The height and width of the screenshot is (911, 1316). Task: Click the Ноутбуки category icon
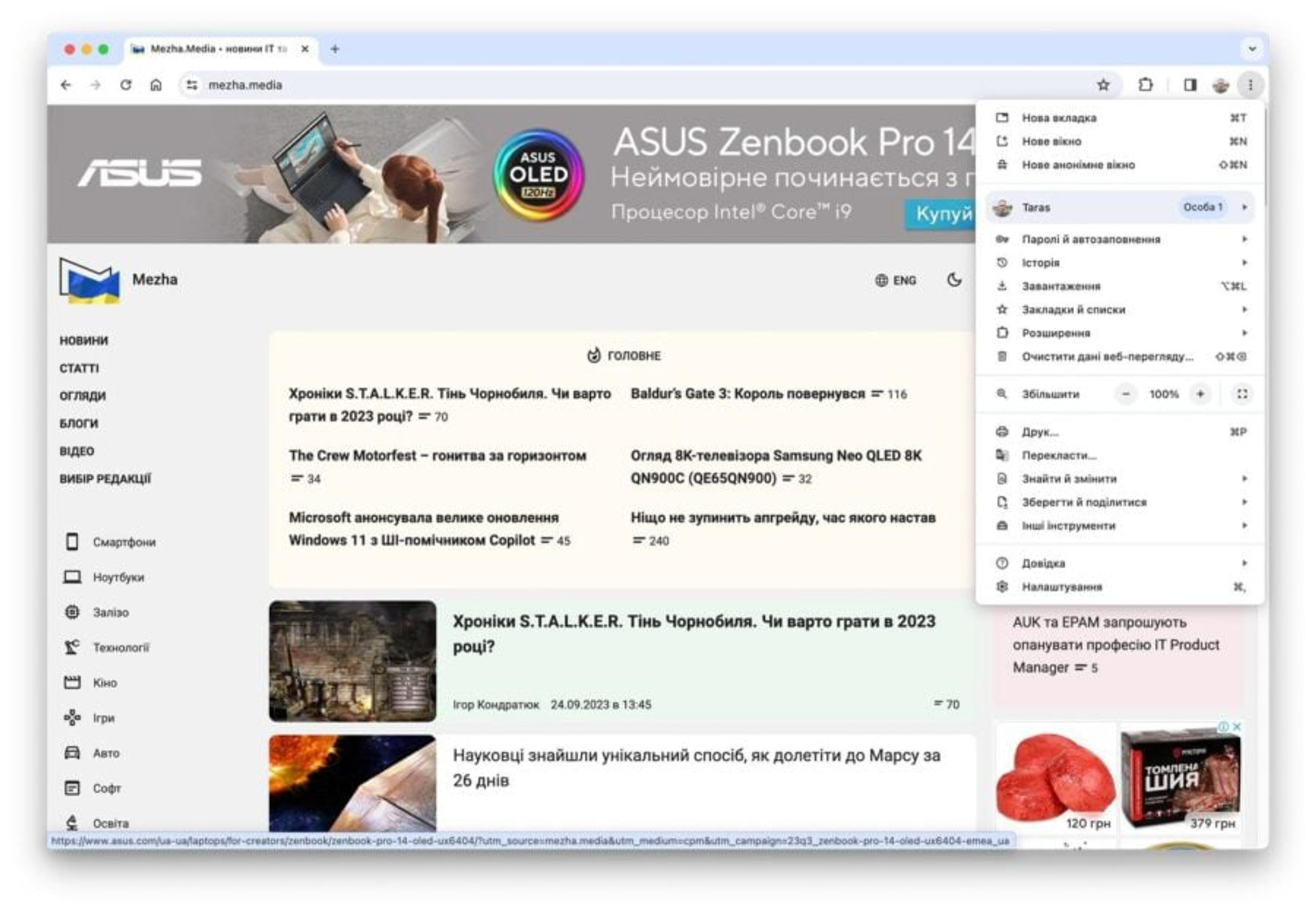[72, 577]
